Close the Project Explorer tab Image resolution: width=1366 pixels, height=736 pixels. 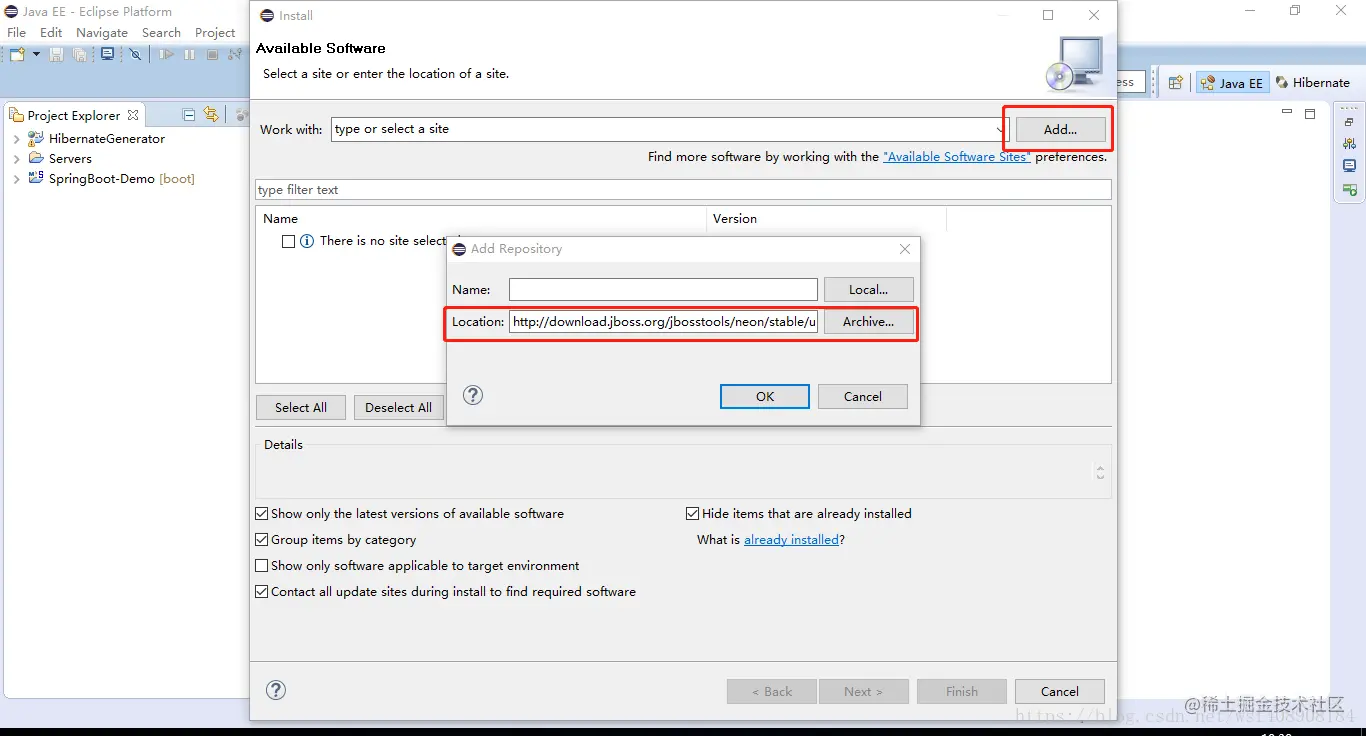(133, 115)
